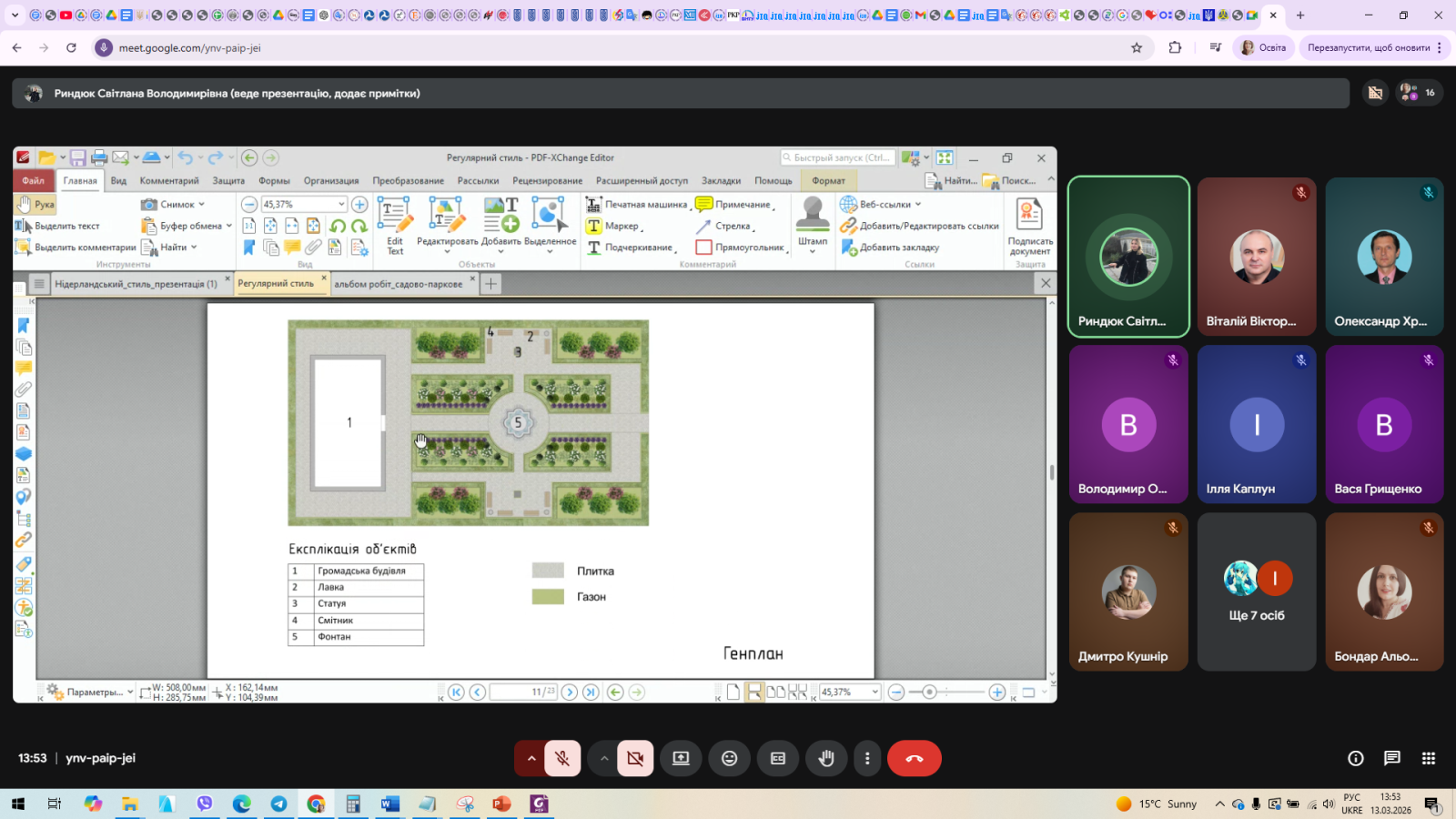Open the Activities grid icon

coord(1428,758)
